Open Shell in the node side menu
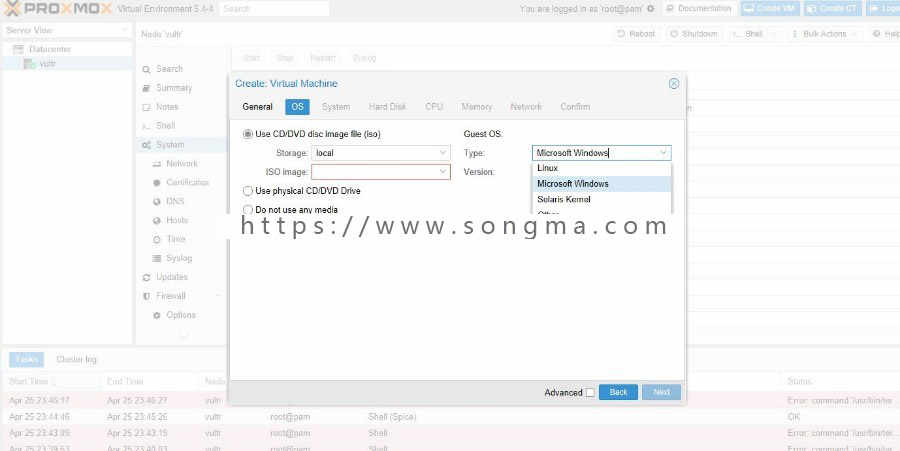This screenshot has height=451, width=900. tap(165, 126)
